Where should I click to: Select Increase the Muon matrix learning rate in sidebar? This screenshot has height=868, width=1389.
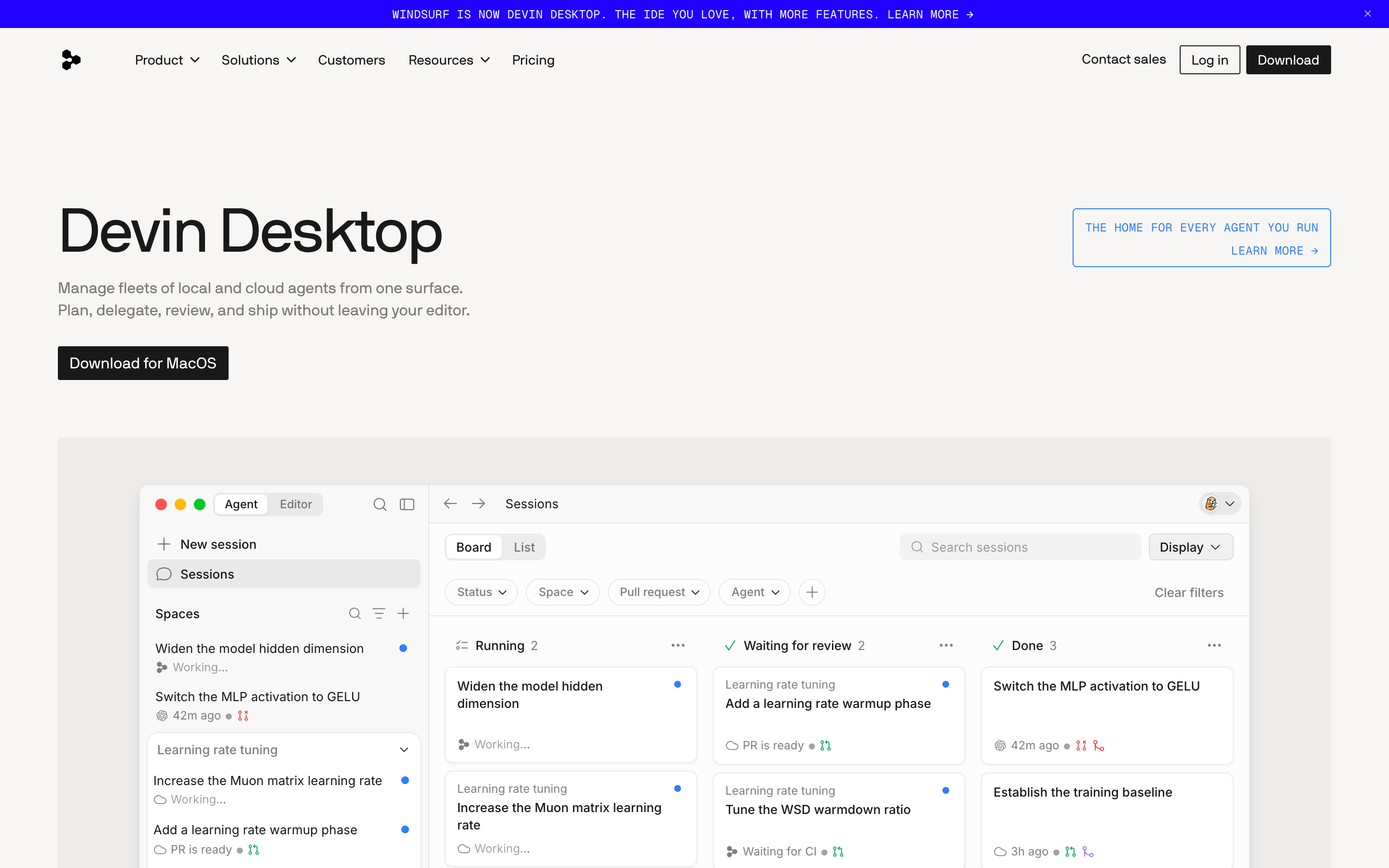pyautogui.click(x=284, y=789)
